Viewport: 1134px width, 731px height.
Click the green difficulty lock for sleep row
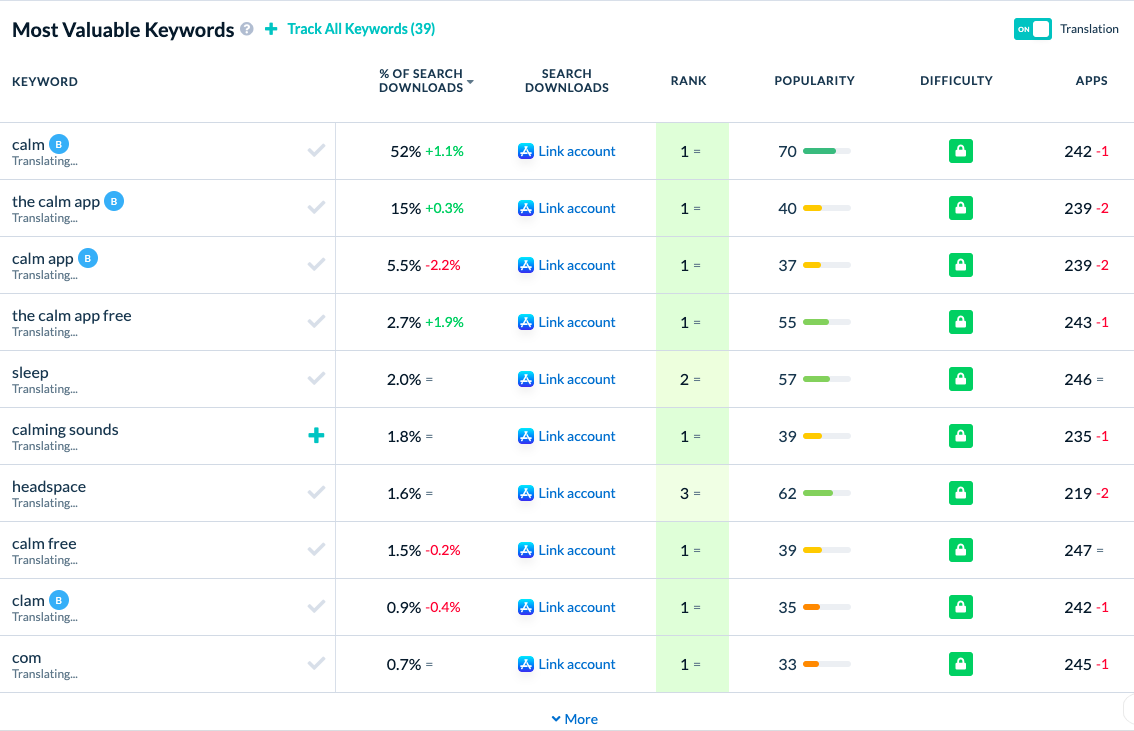pos(960,379)
